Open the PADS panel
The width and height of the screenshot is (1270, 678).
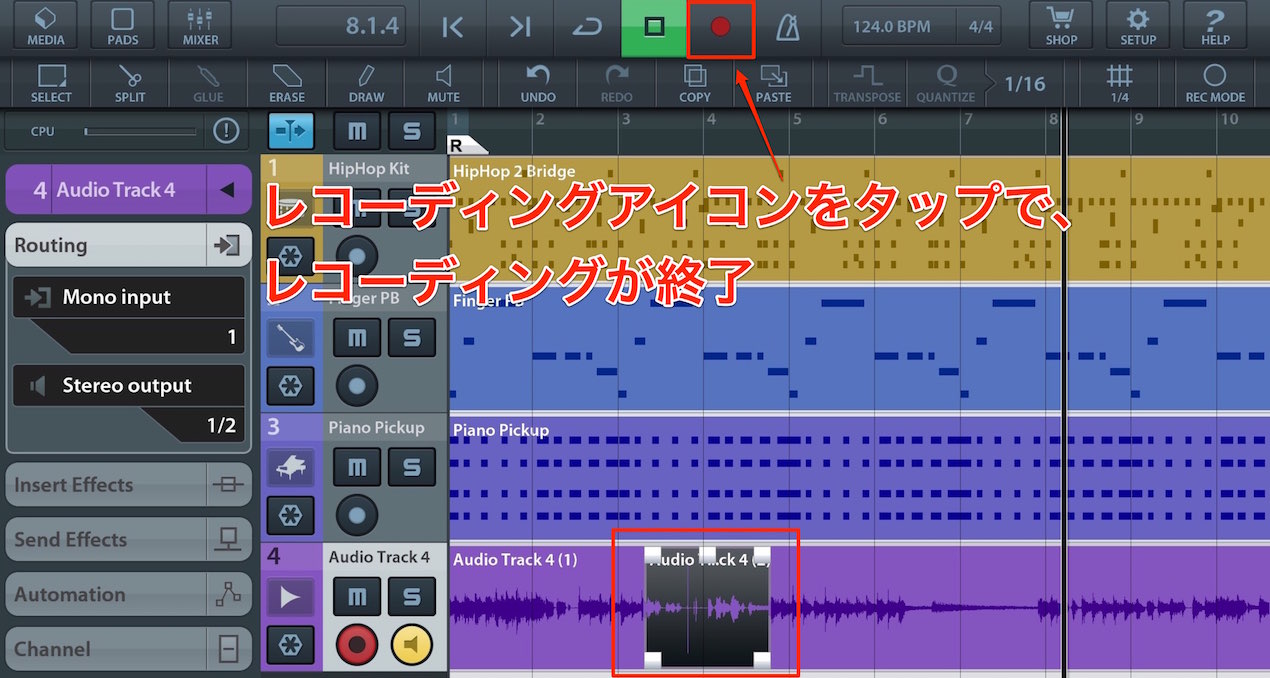coord(123,26)
